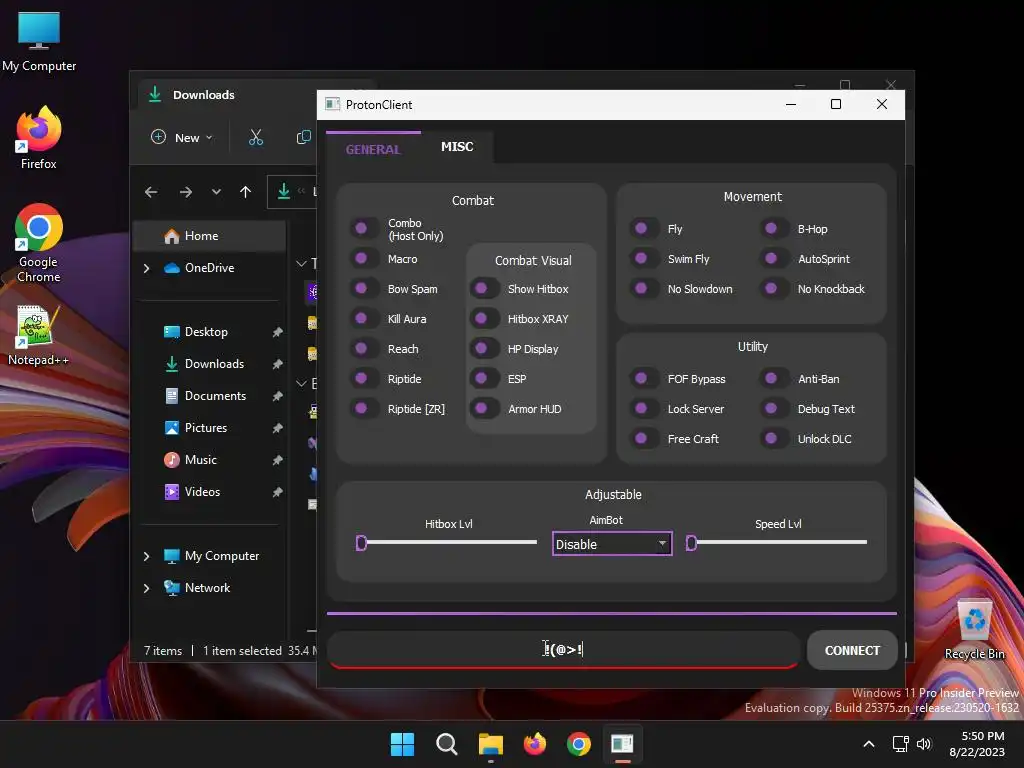This screenshot has width=1024, height=768.
Task: Go back in Downloads File Explorer
Action: point(151,192)
